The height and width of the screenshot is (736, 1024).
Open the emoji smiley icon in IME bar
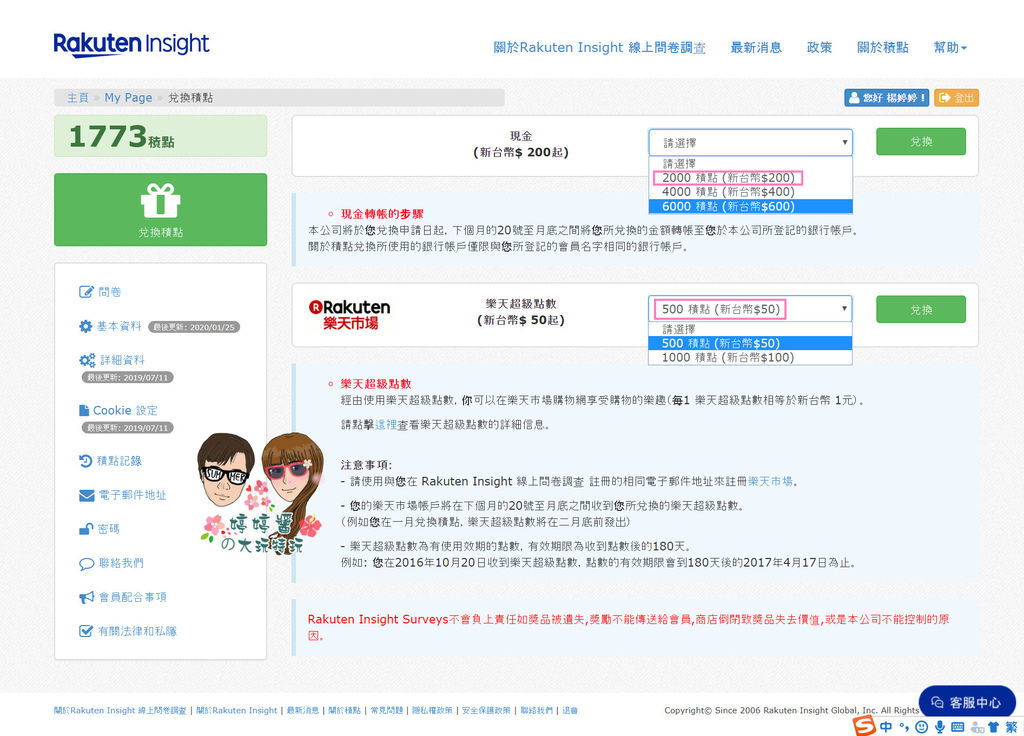pyautogui.click(x=921, y=727)
